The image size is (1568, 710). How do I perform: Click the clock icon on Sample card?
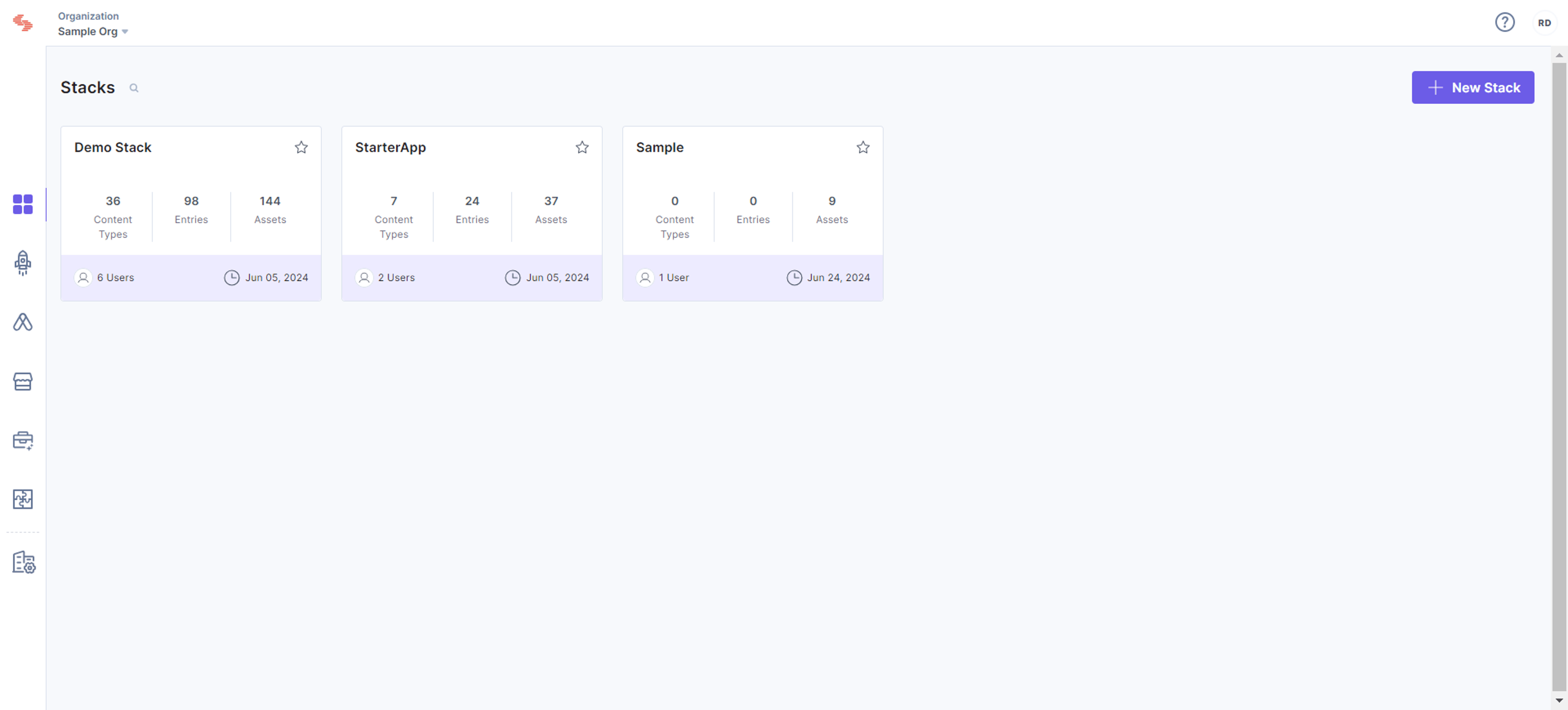click(x=794, y=278)
